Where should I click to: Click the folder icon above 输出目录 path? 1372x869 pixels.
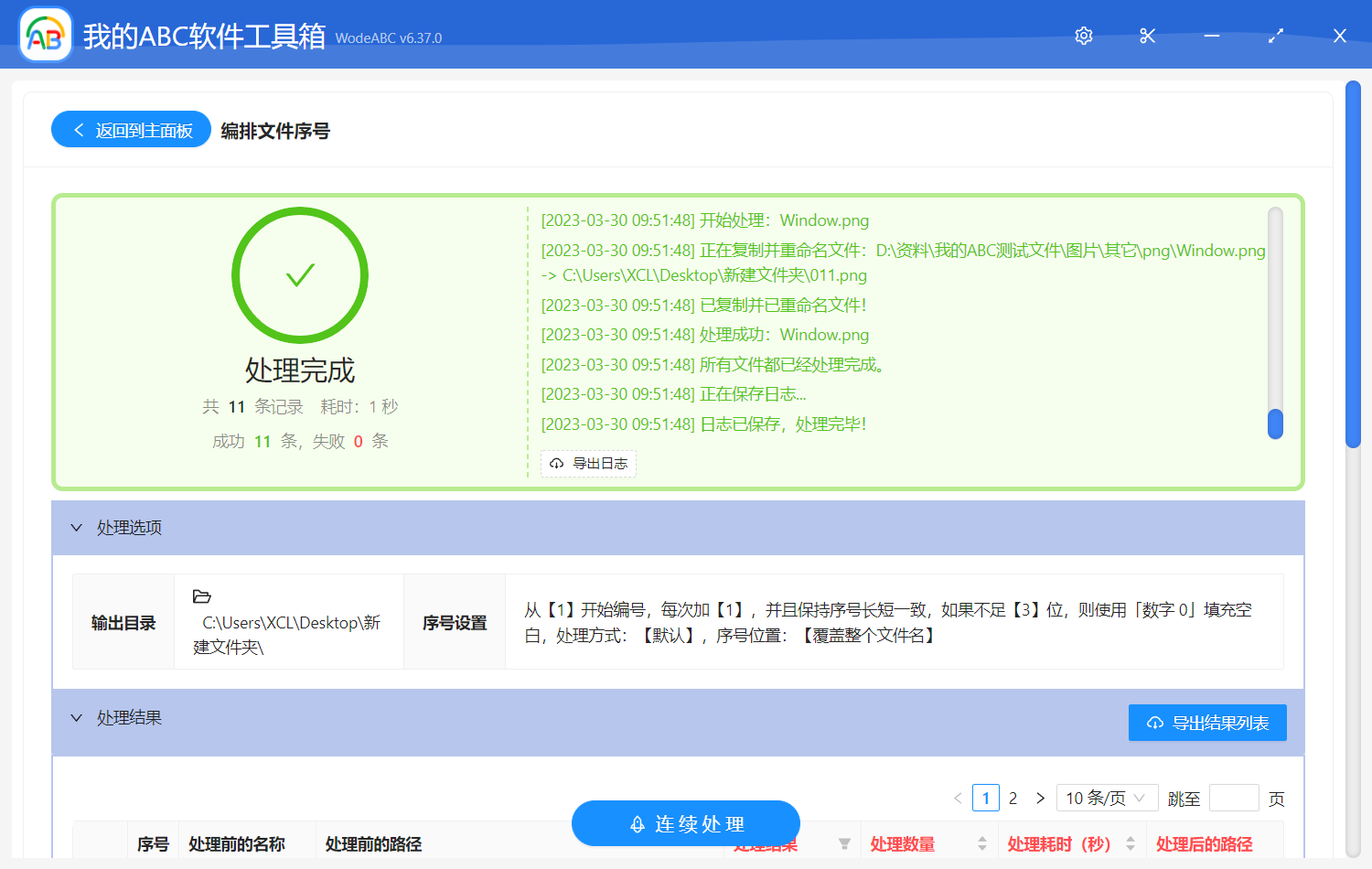tap(202, 596)
